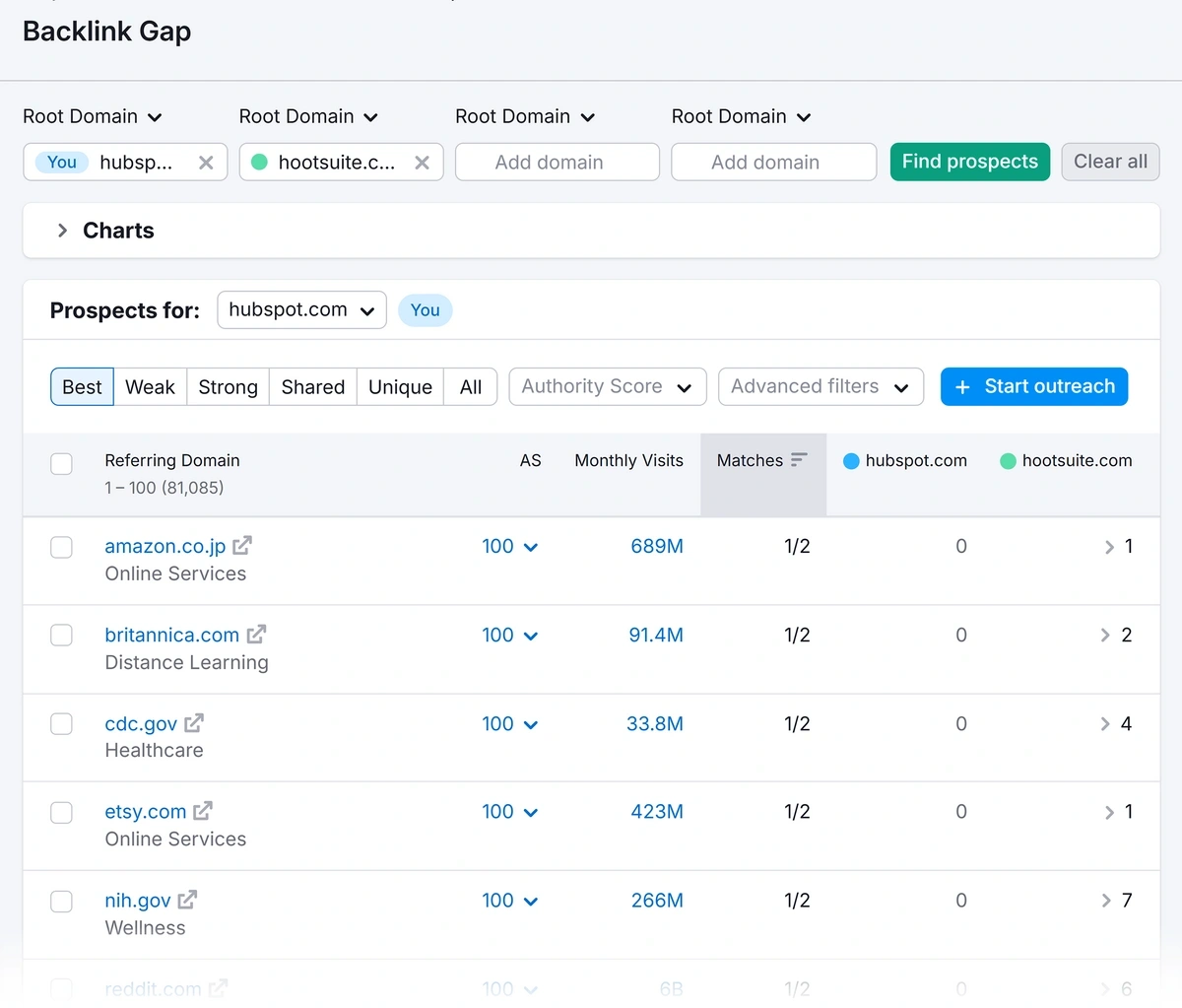This screenshot has width=1182, height=1008.
Task: Remove the hubspot.com domain chip
Action: point(206,162)
